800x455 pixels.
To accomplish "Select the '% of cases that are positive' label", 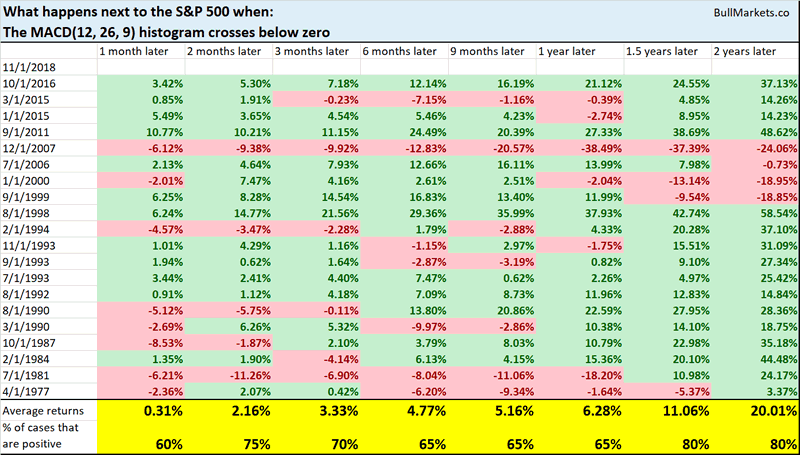I will pos(47,433).
